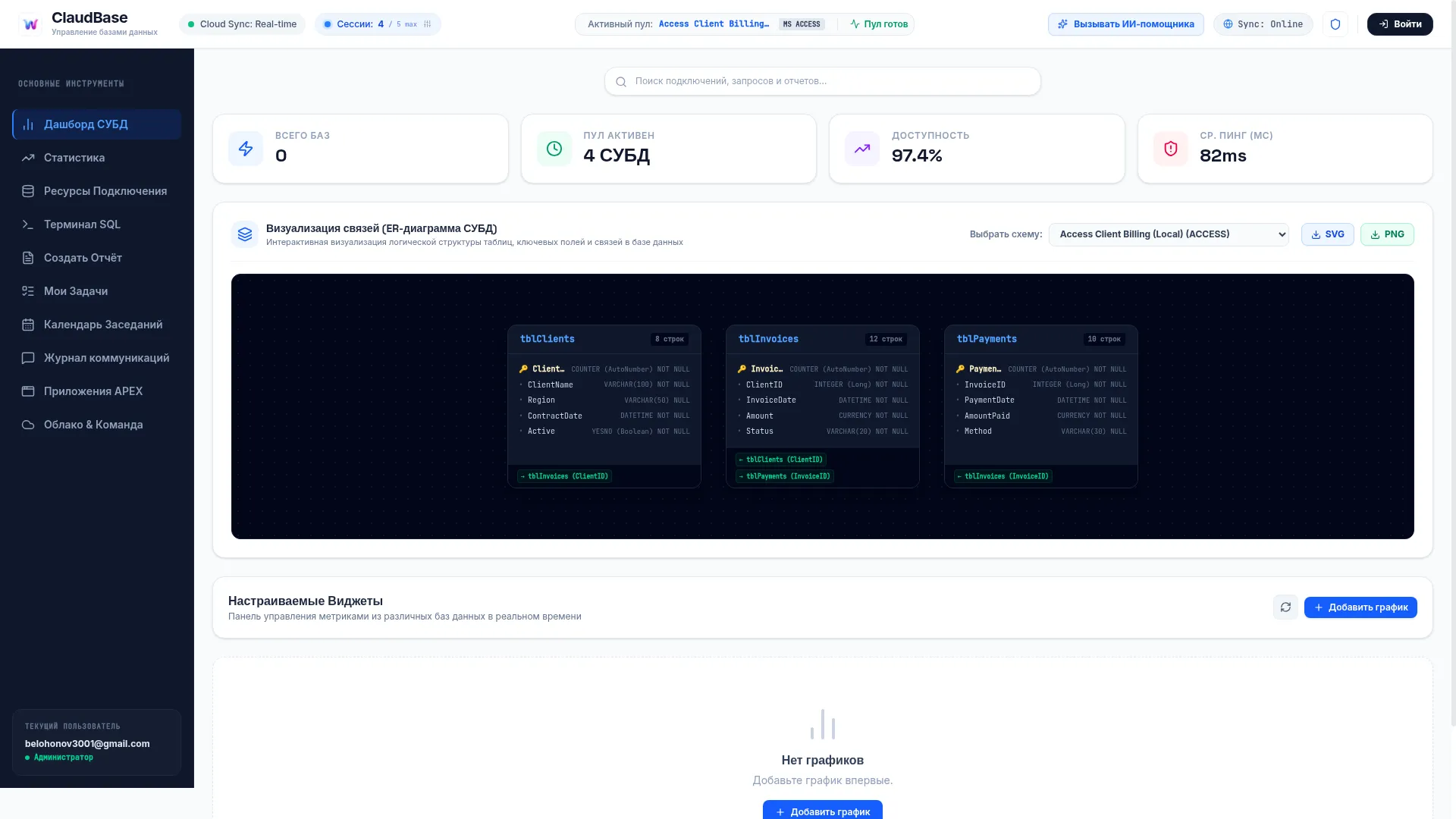The height and width of the screenshot is (819, 1456).
Task: Open Журнал коммуникаций
Action: (x=96, y=358)
